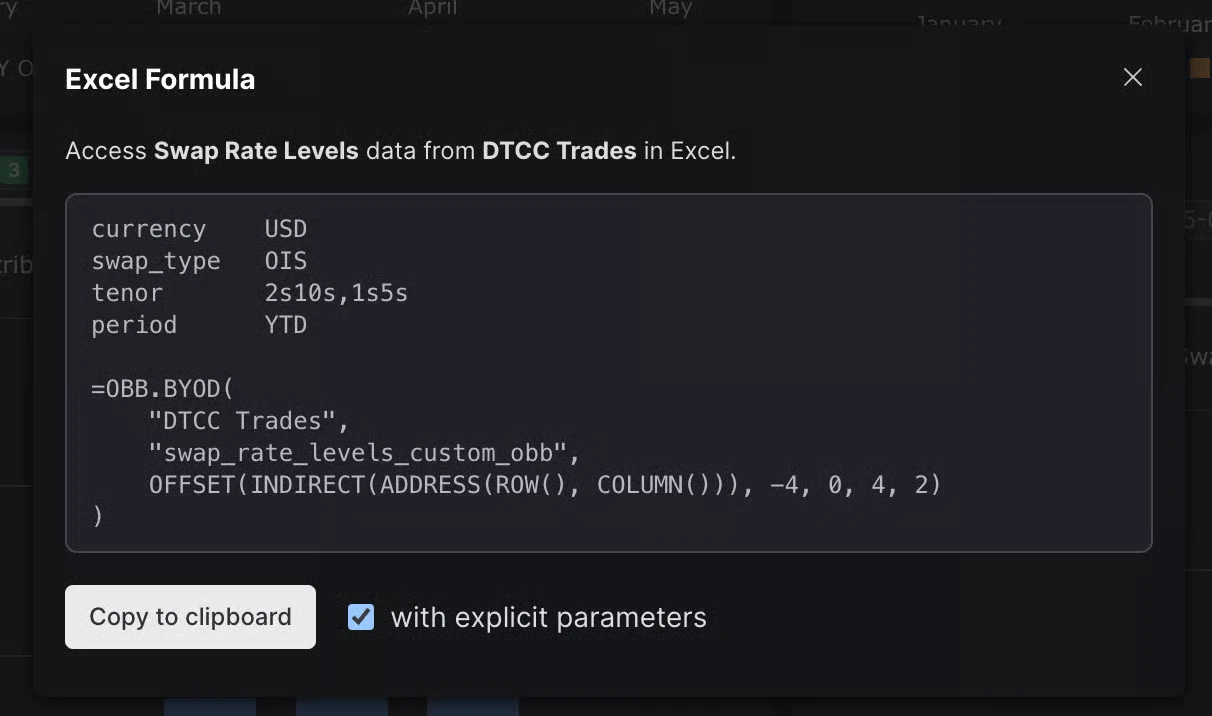Click the tenor 2s10s,1s5s line
1212x716 pixels.
tap(249, 293)
